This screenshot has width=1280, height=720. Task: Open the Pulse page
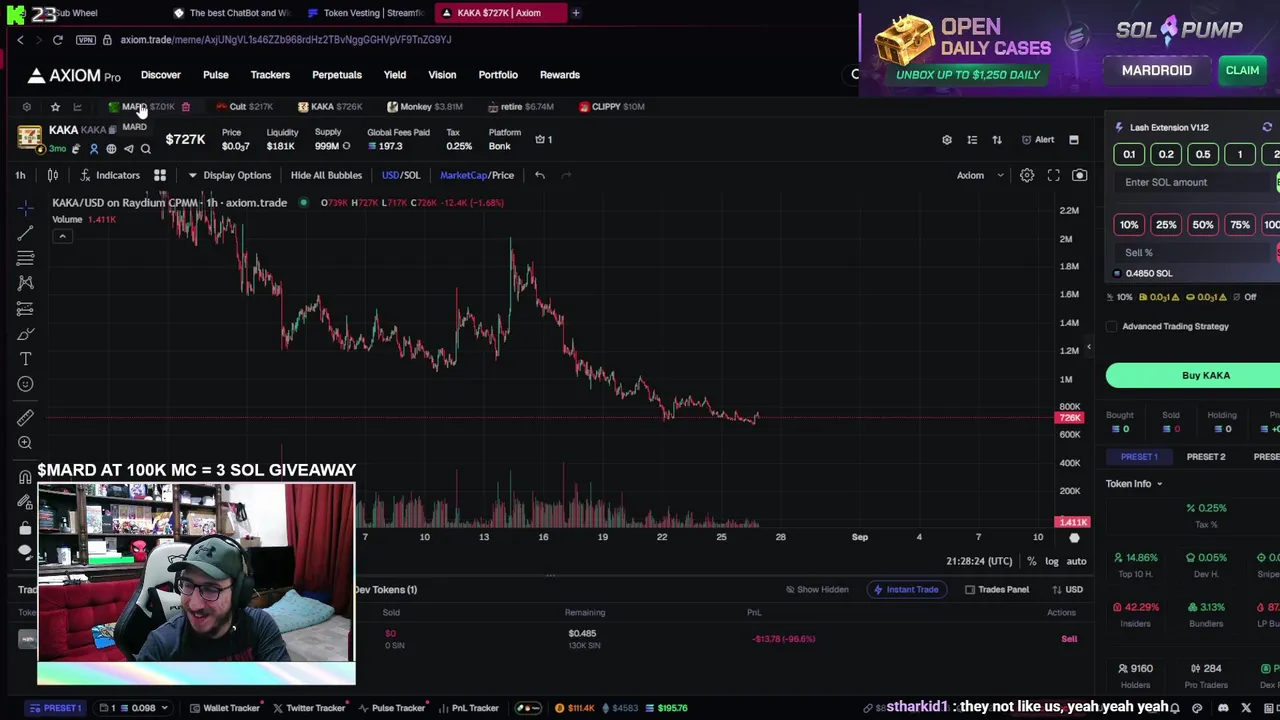tap(216, 75)
